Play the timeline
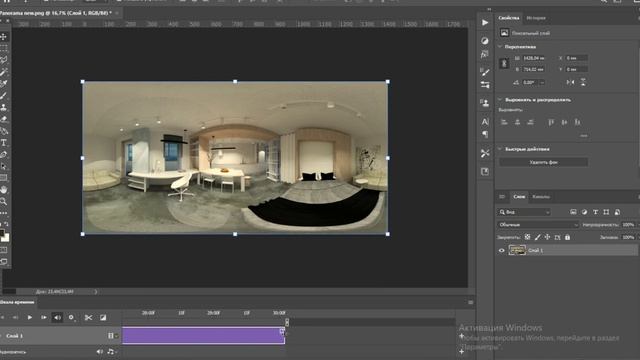The height and width of the screenshot is (360, 640). (30, 317)
